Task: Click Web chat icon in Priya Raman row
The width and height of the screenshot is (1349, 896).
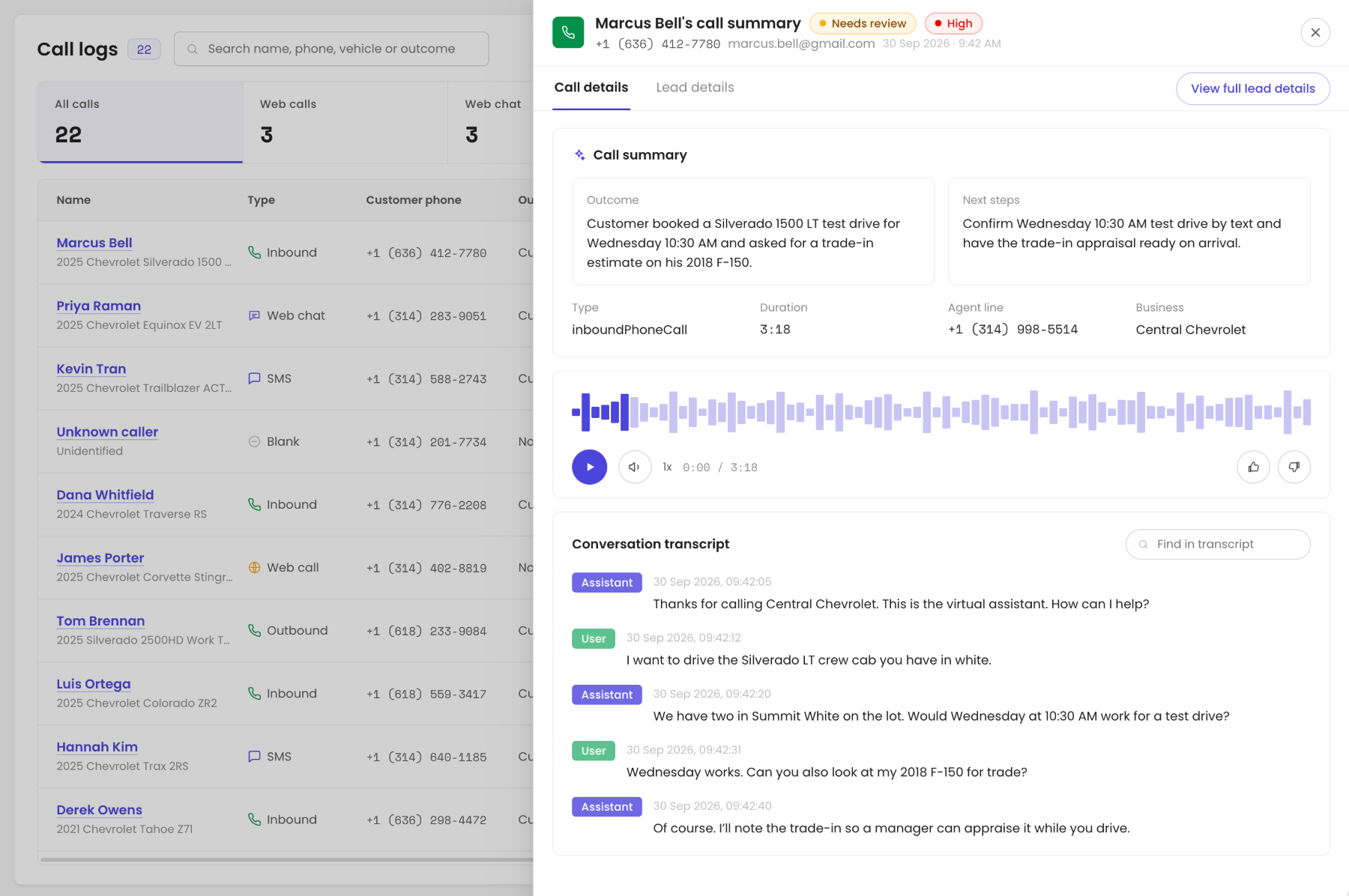Action: pos(255,315)
